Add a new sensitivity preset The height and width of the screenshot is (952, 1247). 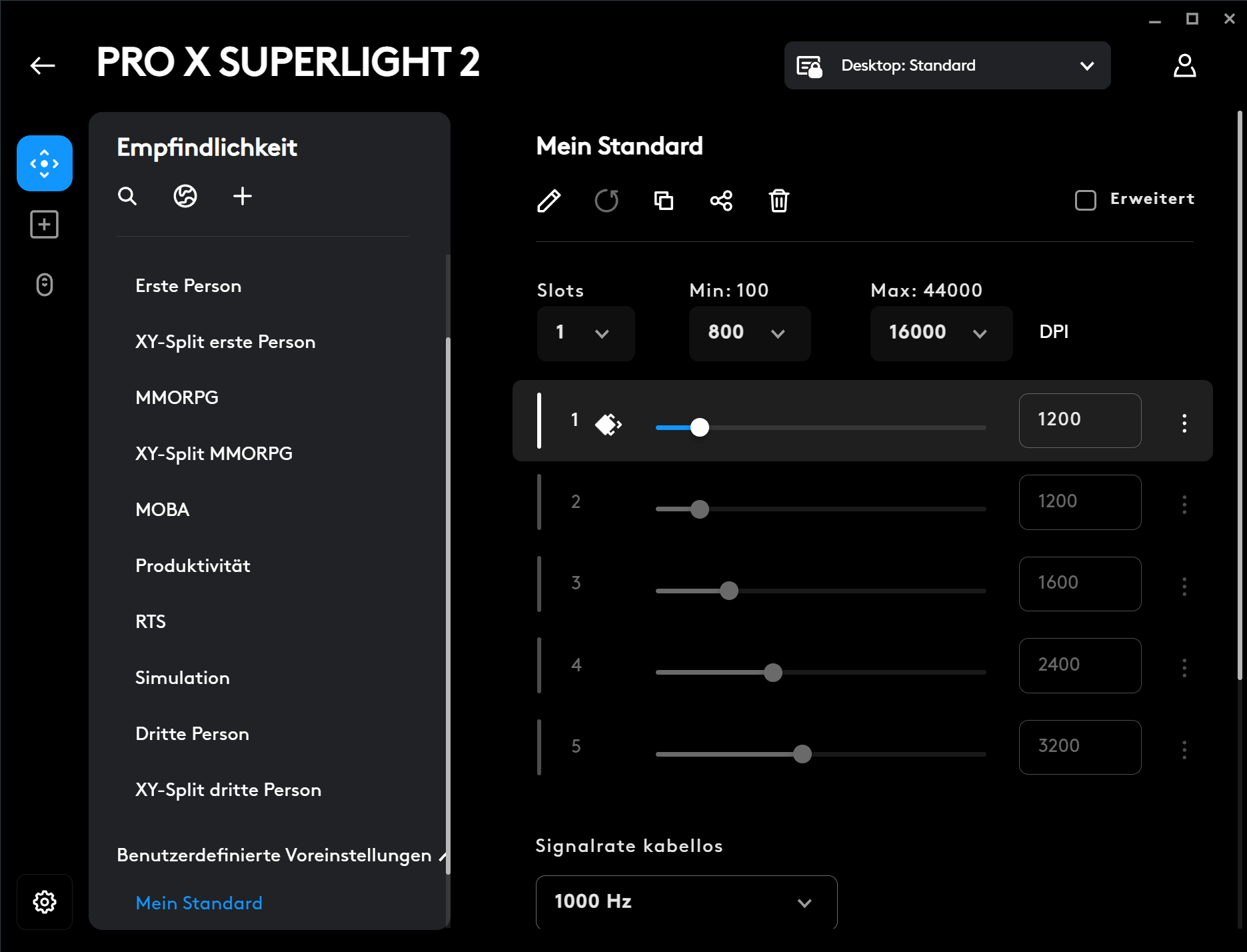[243, 196]
